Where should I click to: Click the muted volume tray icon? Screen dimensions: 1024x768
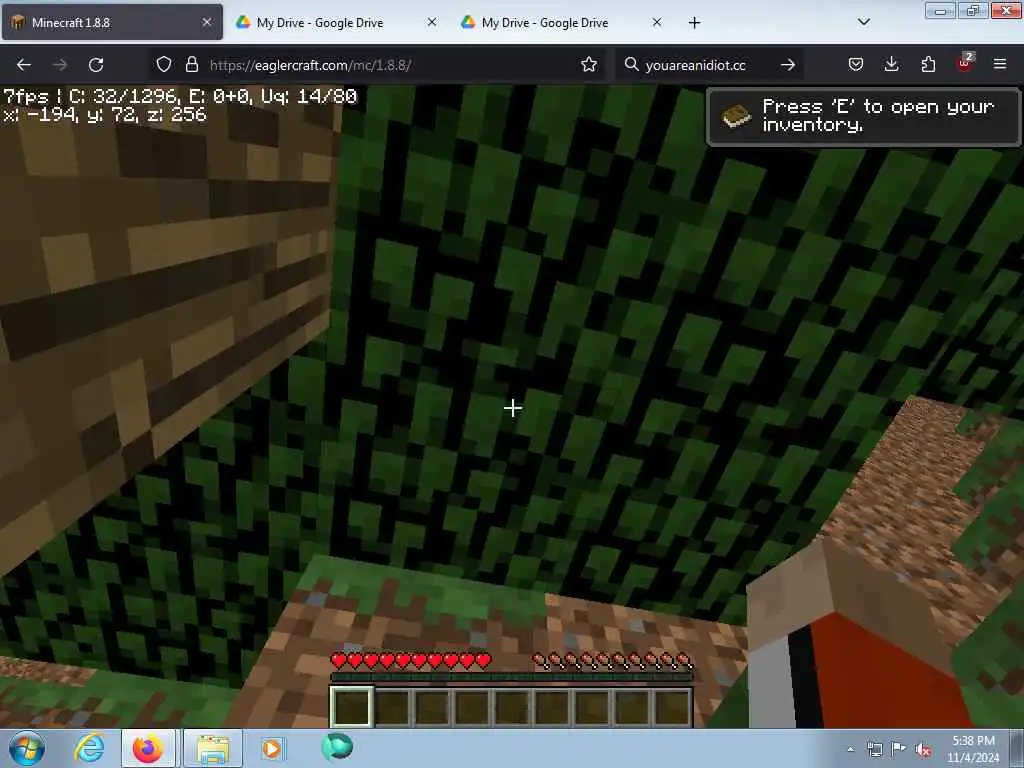923,750
